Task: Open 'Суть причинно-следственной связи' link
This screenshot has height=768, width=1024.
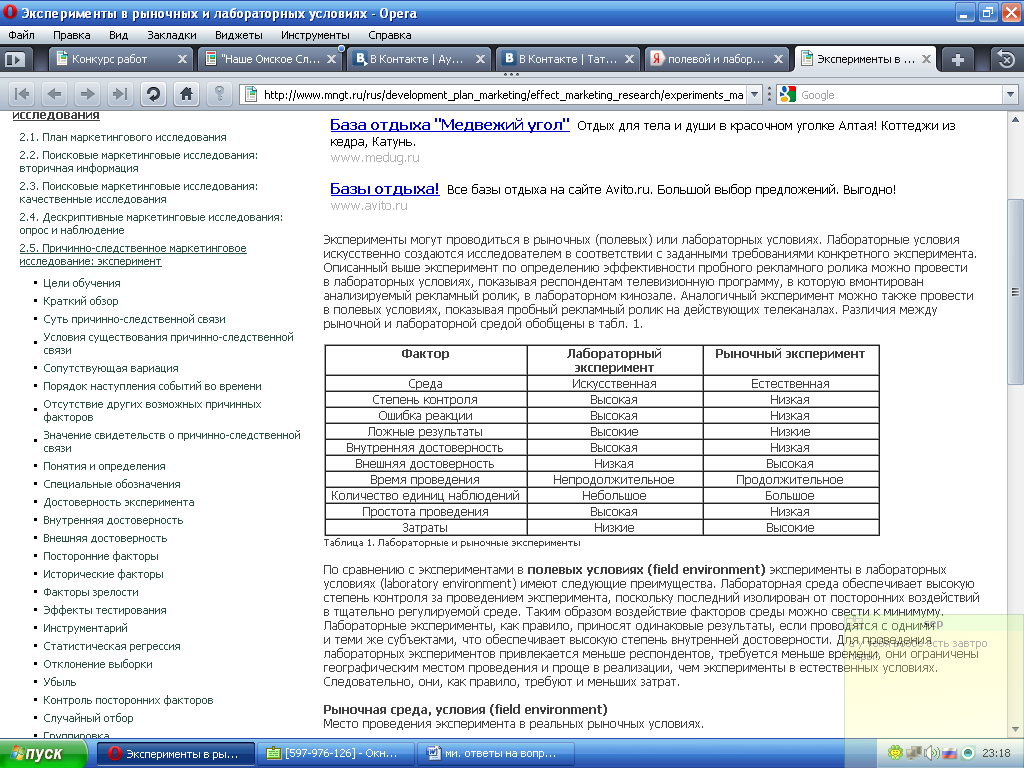Action: [x=134, y=319]
